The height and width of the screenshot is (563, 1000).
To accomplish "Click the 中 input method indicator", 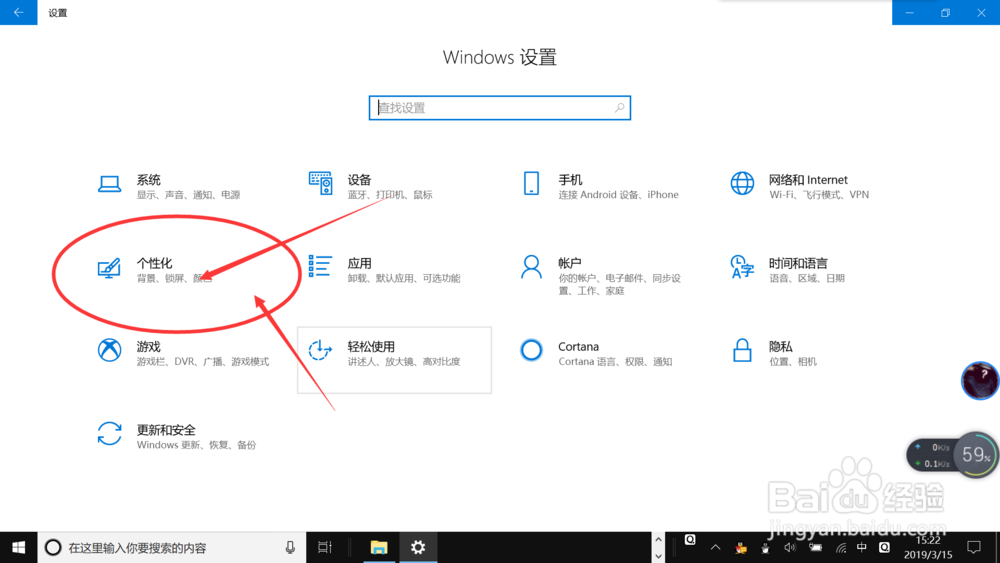I will tap(862, 547).
